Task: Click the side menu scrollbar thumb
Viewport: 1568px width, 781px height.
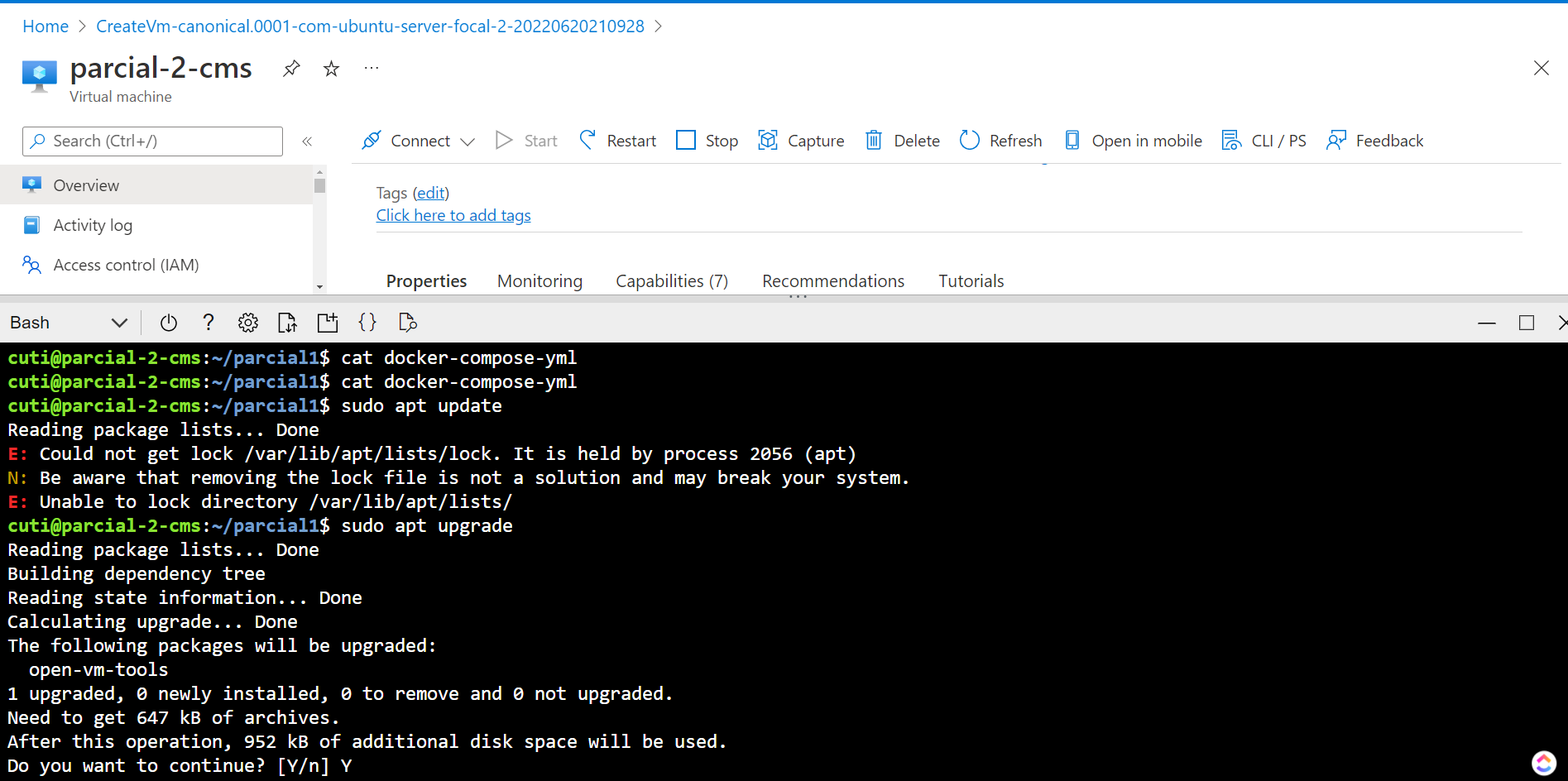Action: pyautogui.click(x=319, y=185)
